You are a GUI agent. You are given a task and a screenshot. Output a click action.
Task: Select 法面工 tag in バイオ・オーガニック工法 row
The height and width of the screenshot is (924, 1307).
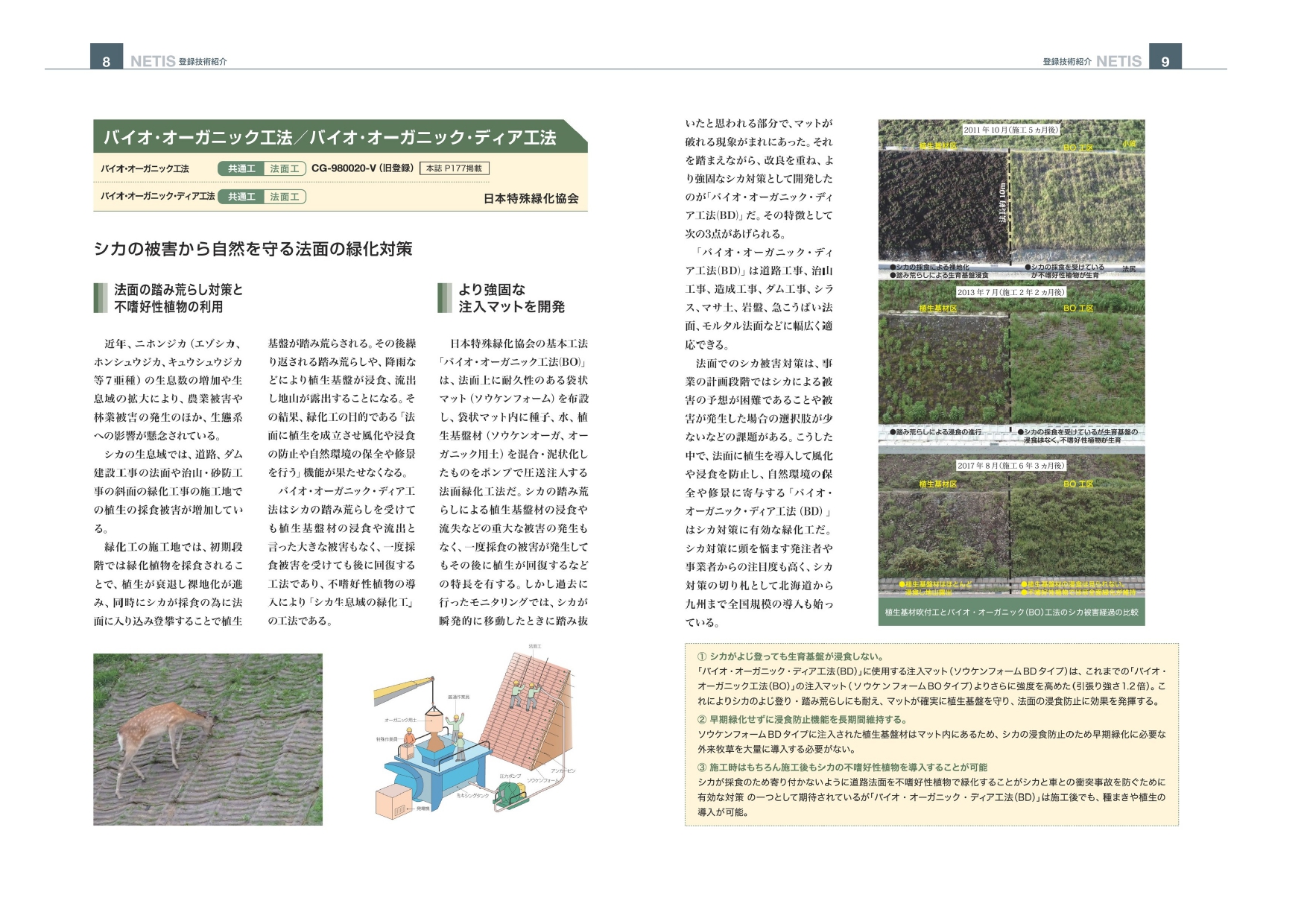click(x=285, y=169)
